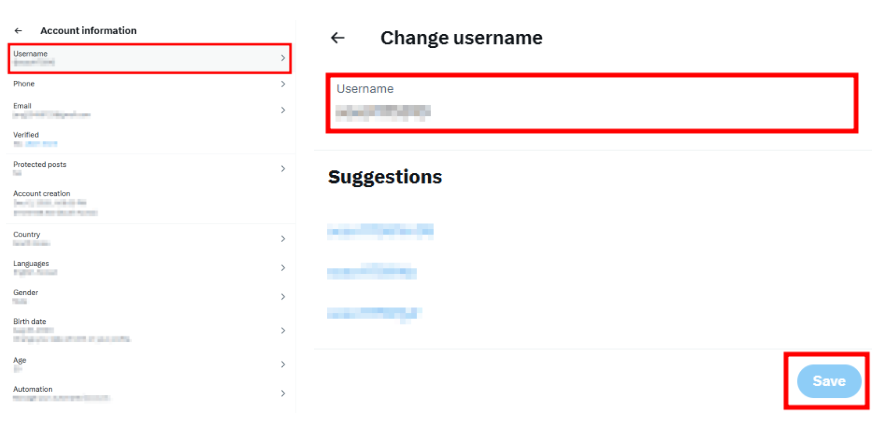Open Country using its chevron arrow
This screenshot has height=434, width=880.
point(283,239)
